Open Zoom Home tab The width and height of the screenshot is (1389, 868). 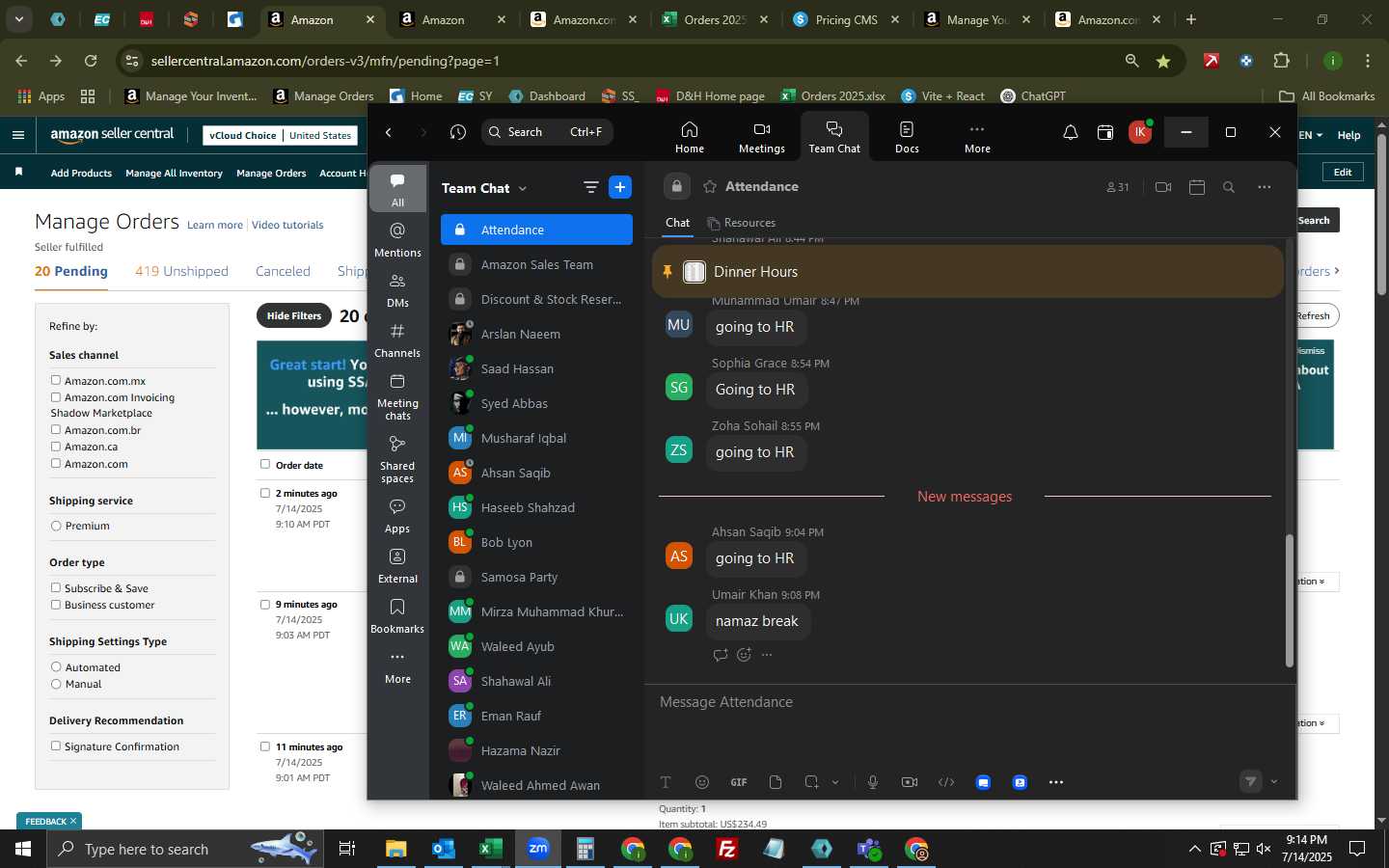[689, 137]
